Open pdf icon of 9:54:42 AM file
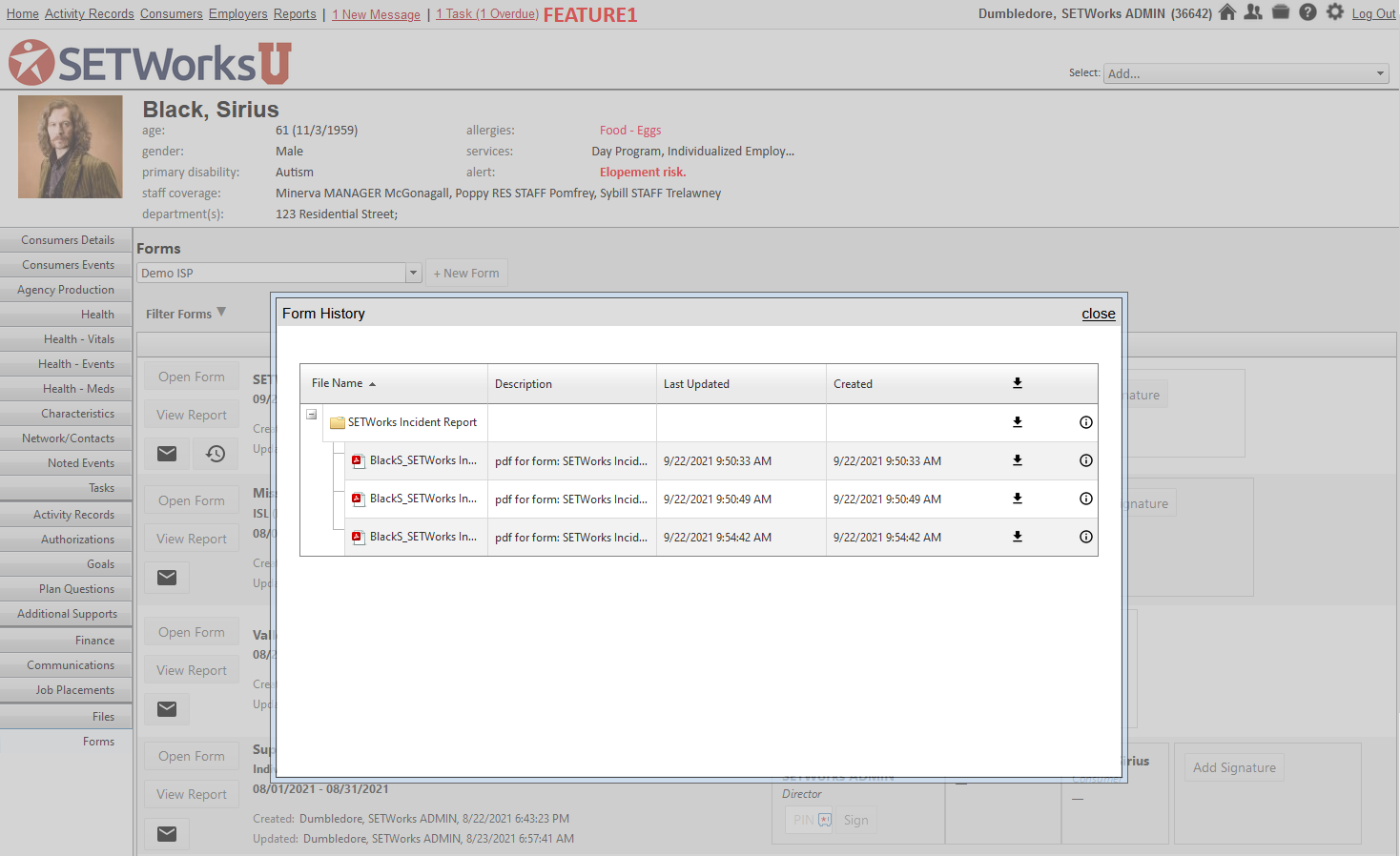The height and width of the screenshot is (856, 1400). click(x=359, y=537)
